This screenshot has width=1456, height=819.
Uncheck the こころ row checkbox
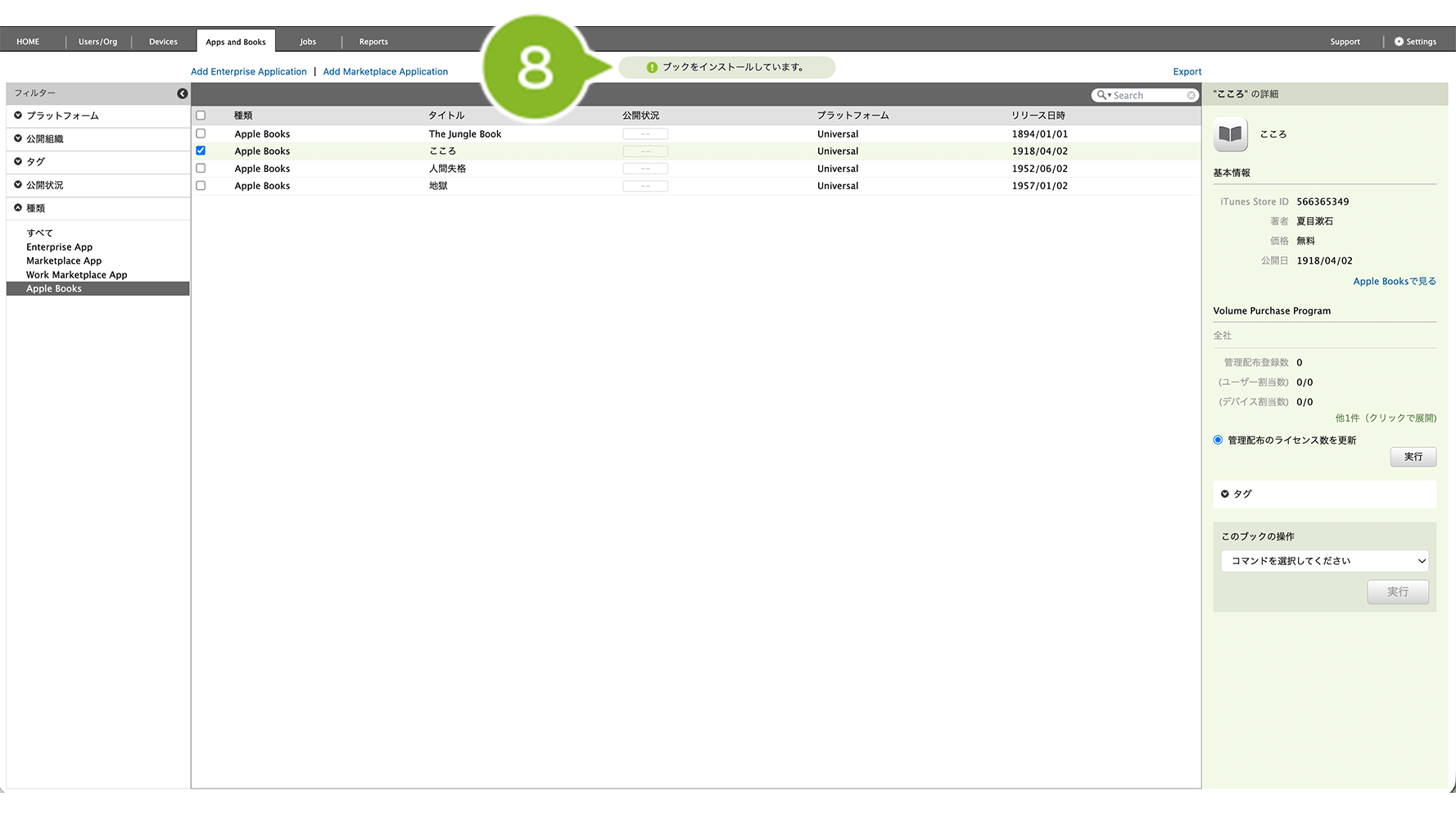pos(201,151)
